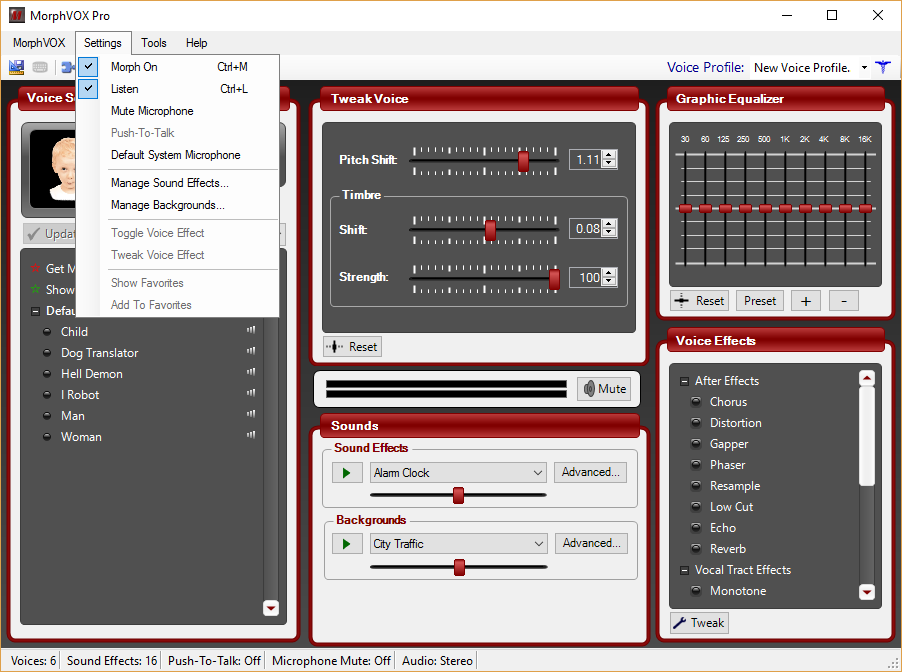
Task: Open the Alarm Clock sound effects dropdown
Action: 538,473
